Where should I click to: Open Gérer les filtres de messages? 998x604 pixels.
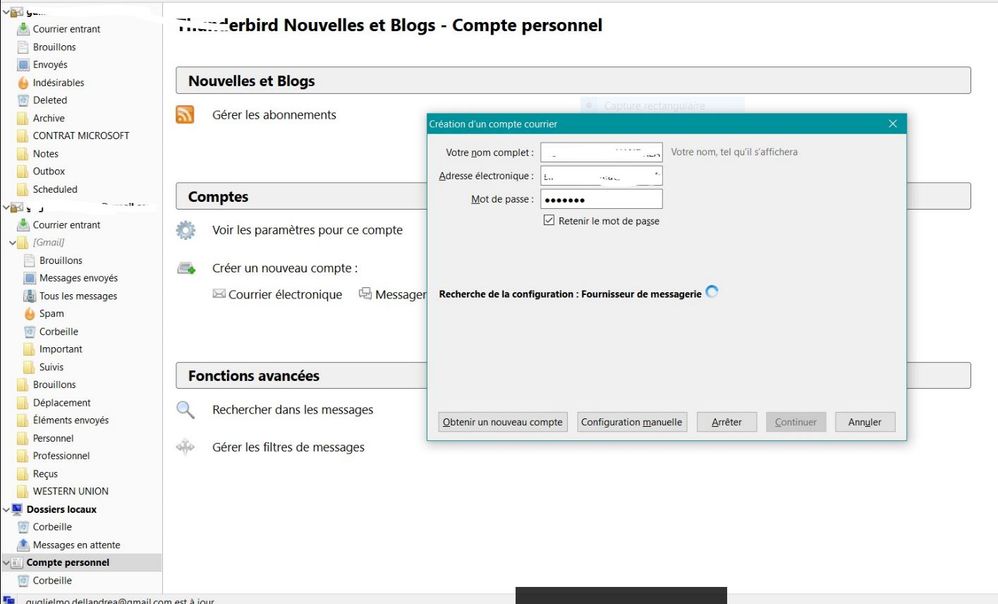[x=288, y=447]
